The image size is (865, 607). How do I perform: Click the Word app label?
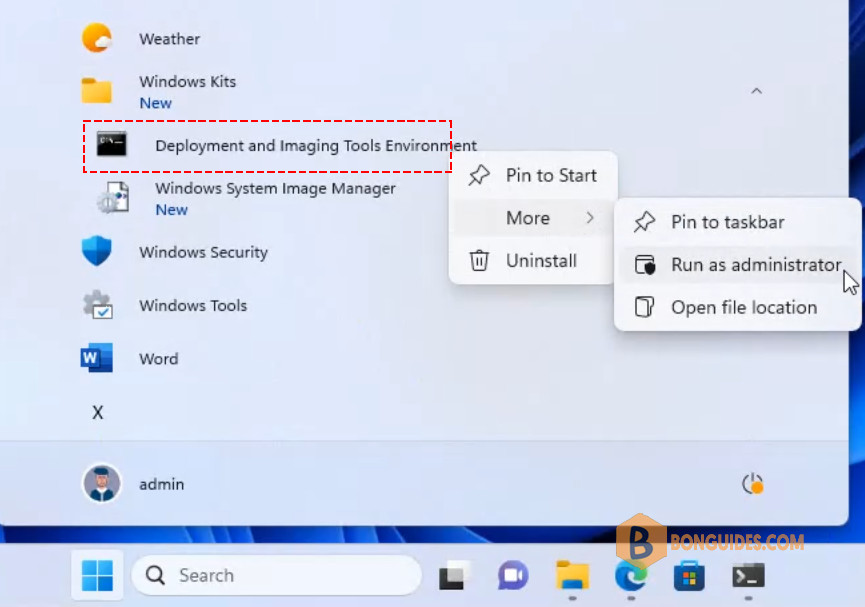pos(159,359)
